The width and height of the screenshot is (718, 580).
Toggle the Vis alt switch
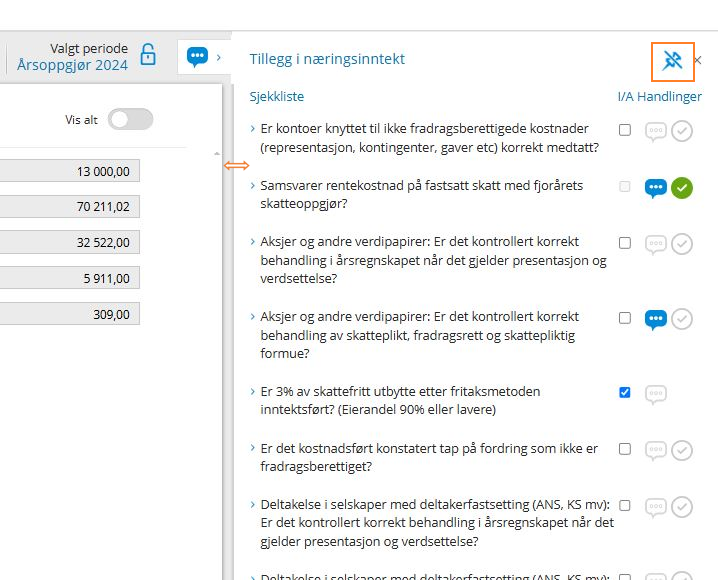[x=131, y=119]
